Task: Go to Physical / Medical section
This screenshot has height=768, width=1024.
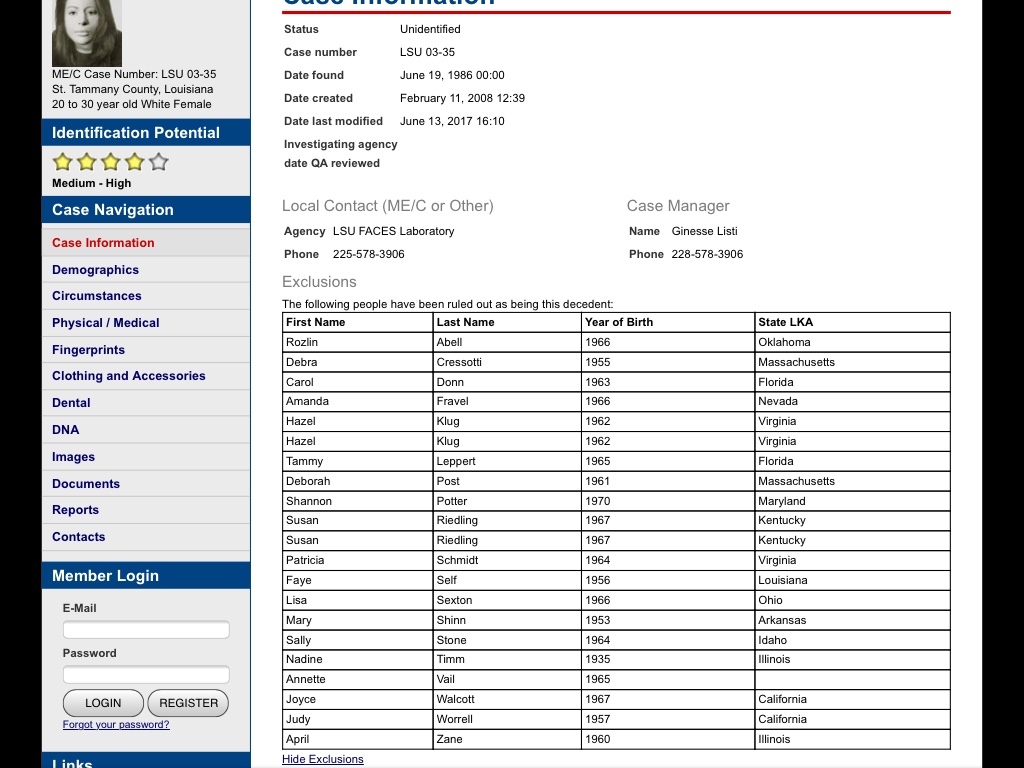Action: pos(106,323)
